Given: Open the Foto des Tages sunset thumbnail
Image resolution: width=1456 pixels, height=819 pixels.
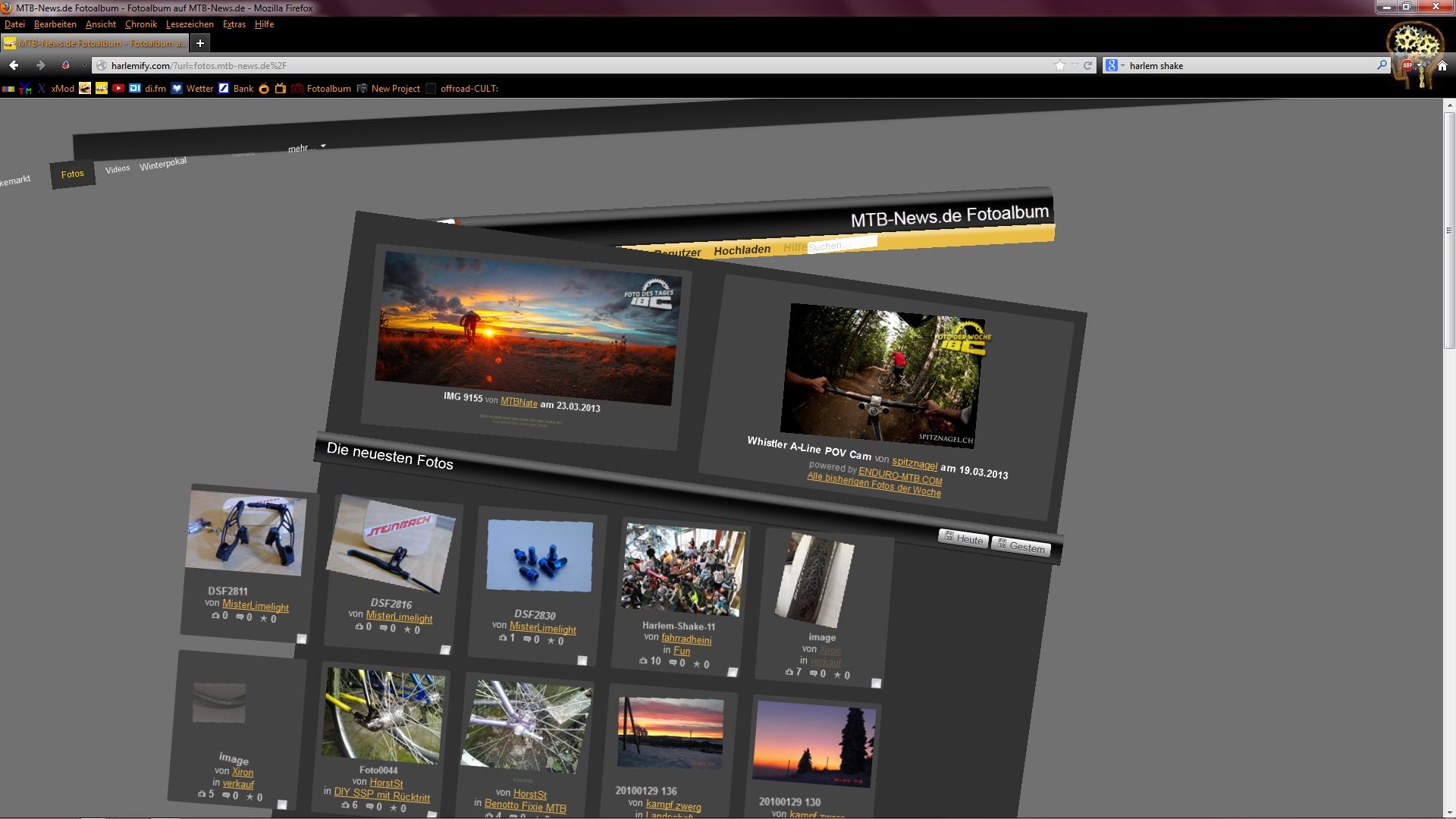Looking at the screenshot, I should click(x=527, y=328).
